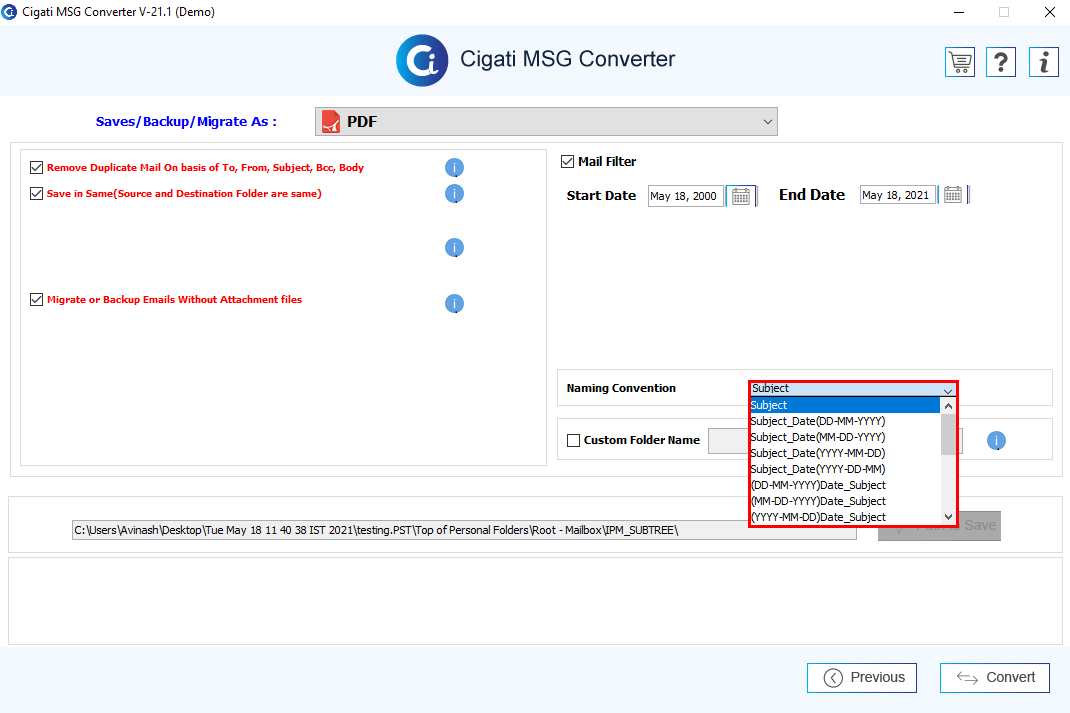Click the Cigati logo in the header
The height and width of the screenshot is (713, 1070).
click(422, 60)
